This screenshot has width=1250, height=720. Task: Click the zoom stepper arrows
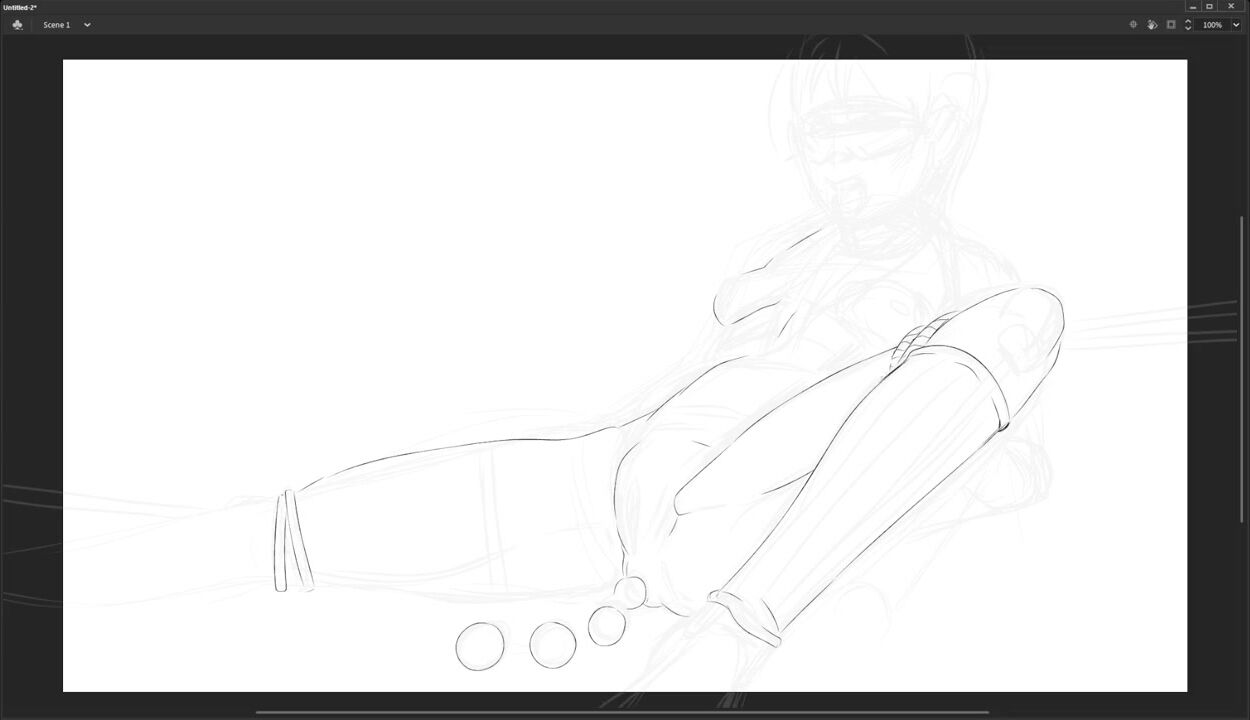click(1188, 25)
